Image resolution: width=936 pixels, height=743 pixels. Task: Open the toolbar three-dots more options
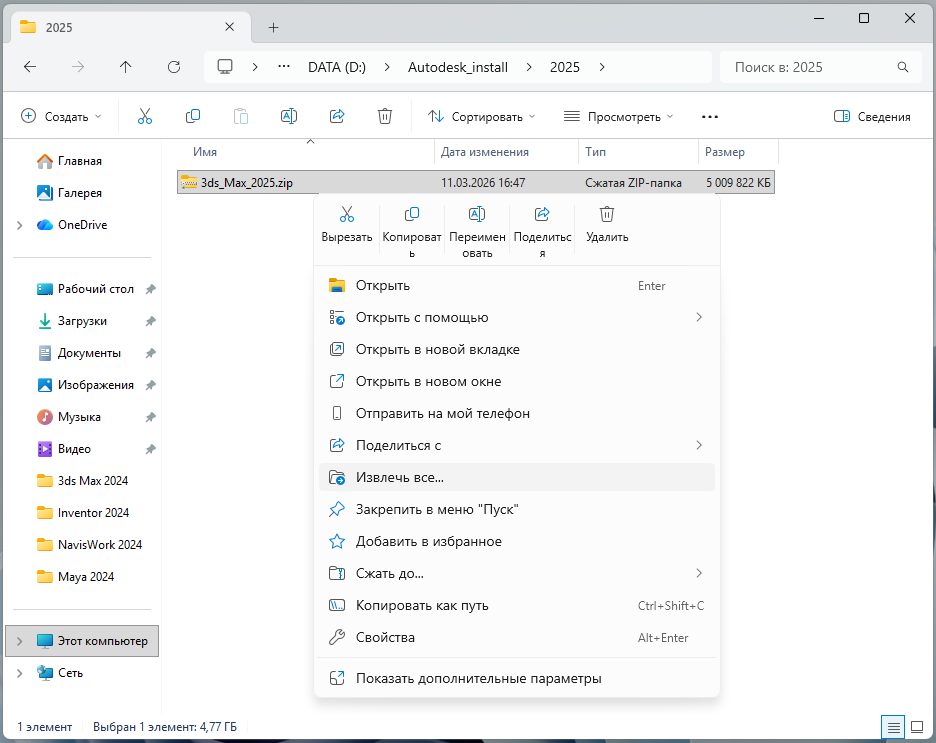710,117
